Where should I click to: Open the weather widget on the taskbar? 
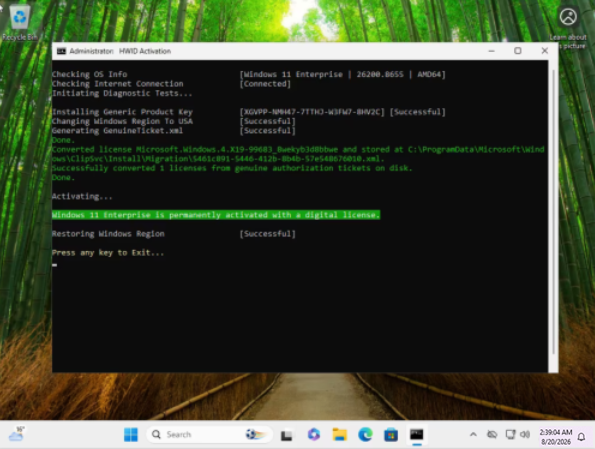pyautogui.click(x=16, y=434)
